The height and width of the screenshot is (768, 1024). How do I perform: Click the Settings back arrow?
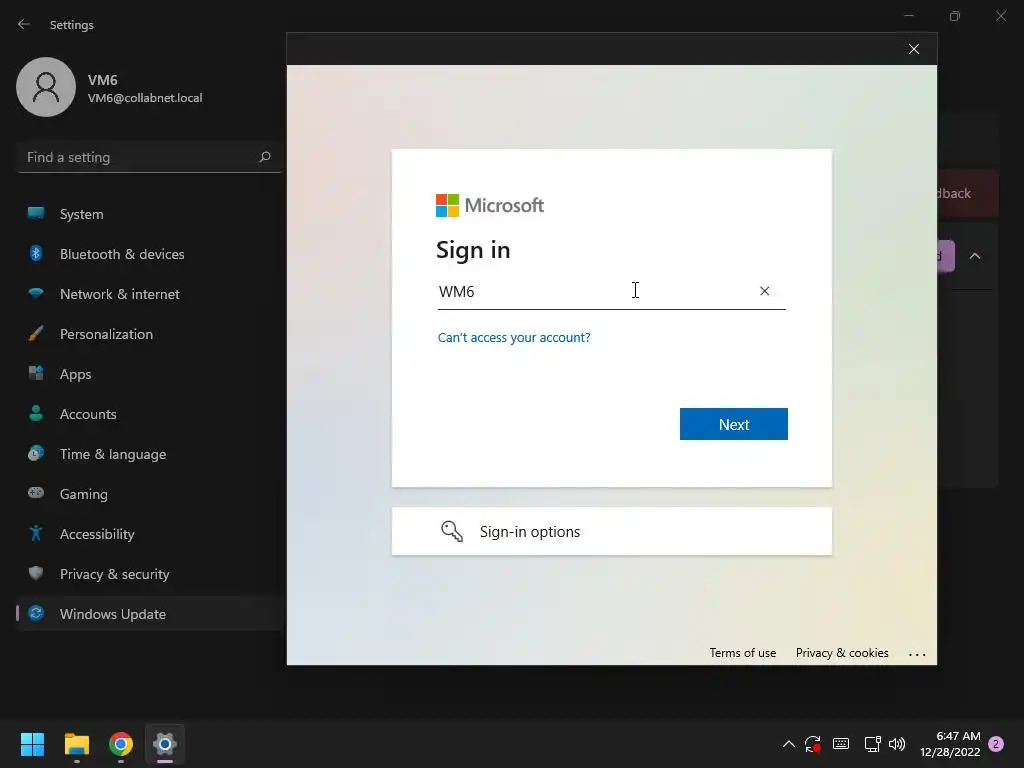point(24,24)
